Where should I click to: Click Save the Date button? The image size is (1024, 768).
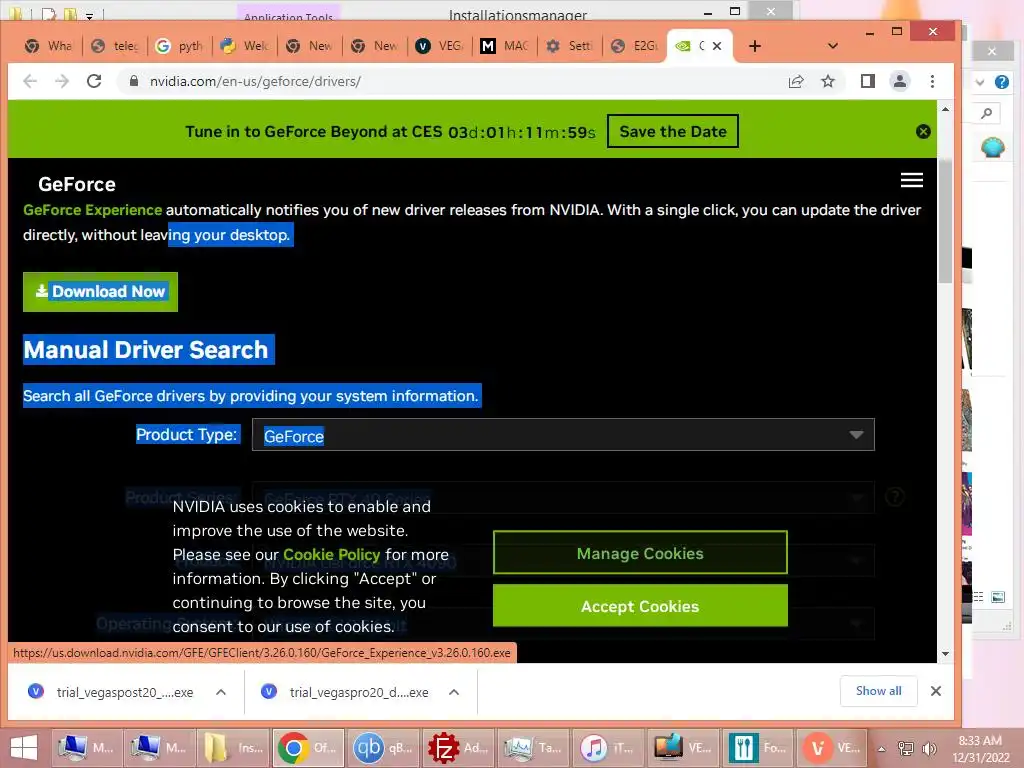point(673,131)
